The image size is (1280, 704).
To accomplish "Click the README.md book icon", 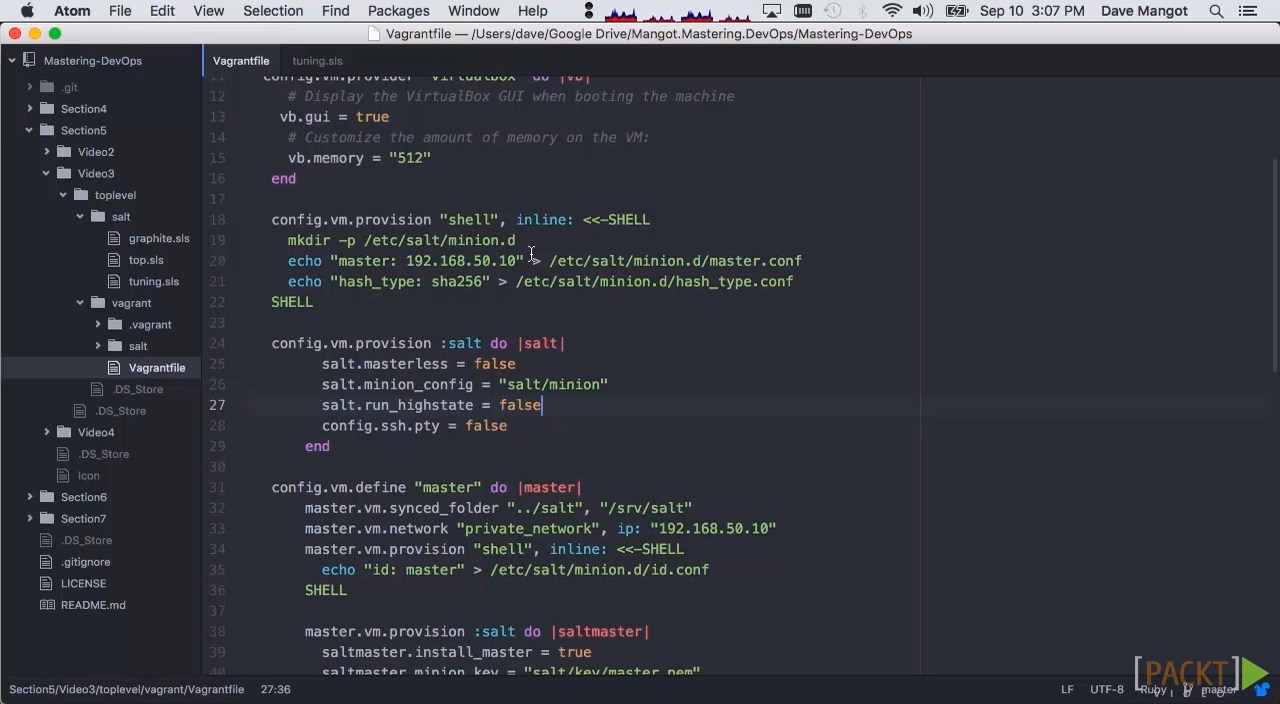I will pyautogui.click(x=47, y=605).
